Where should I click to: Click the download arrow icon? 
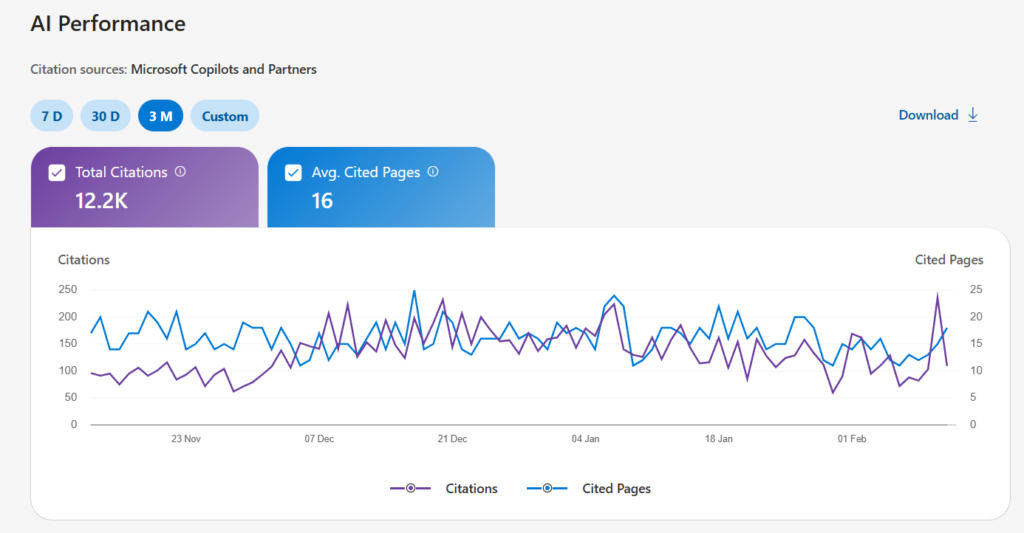pos(972,115)
